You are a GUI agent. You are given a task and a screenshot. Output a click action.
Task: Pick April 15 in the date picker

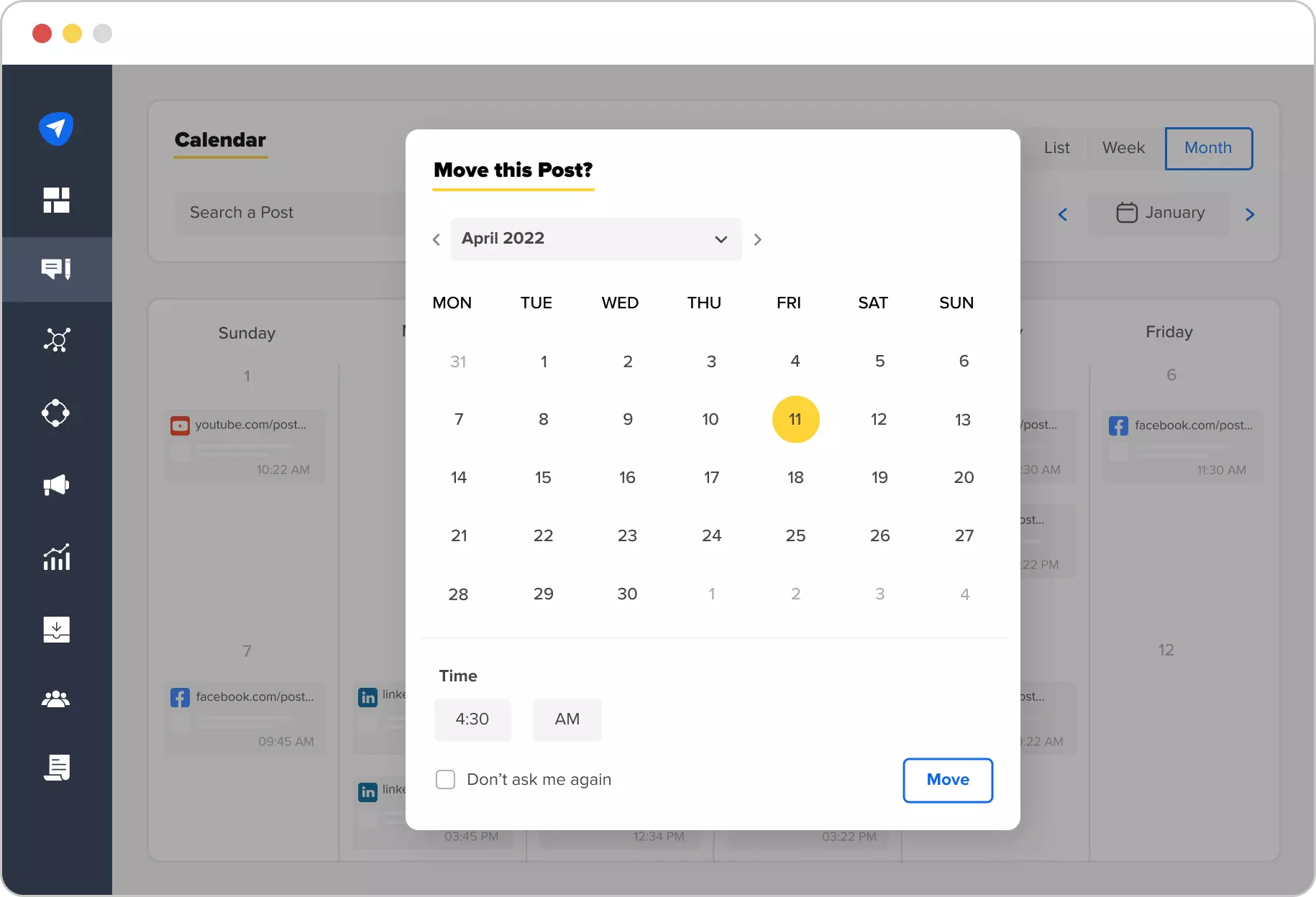tap(543, 477)
